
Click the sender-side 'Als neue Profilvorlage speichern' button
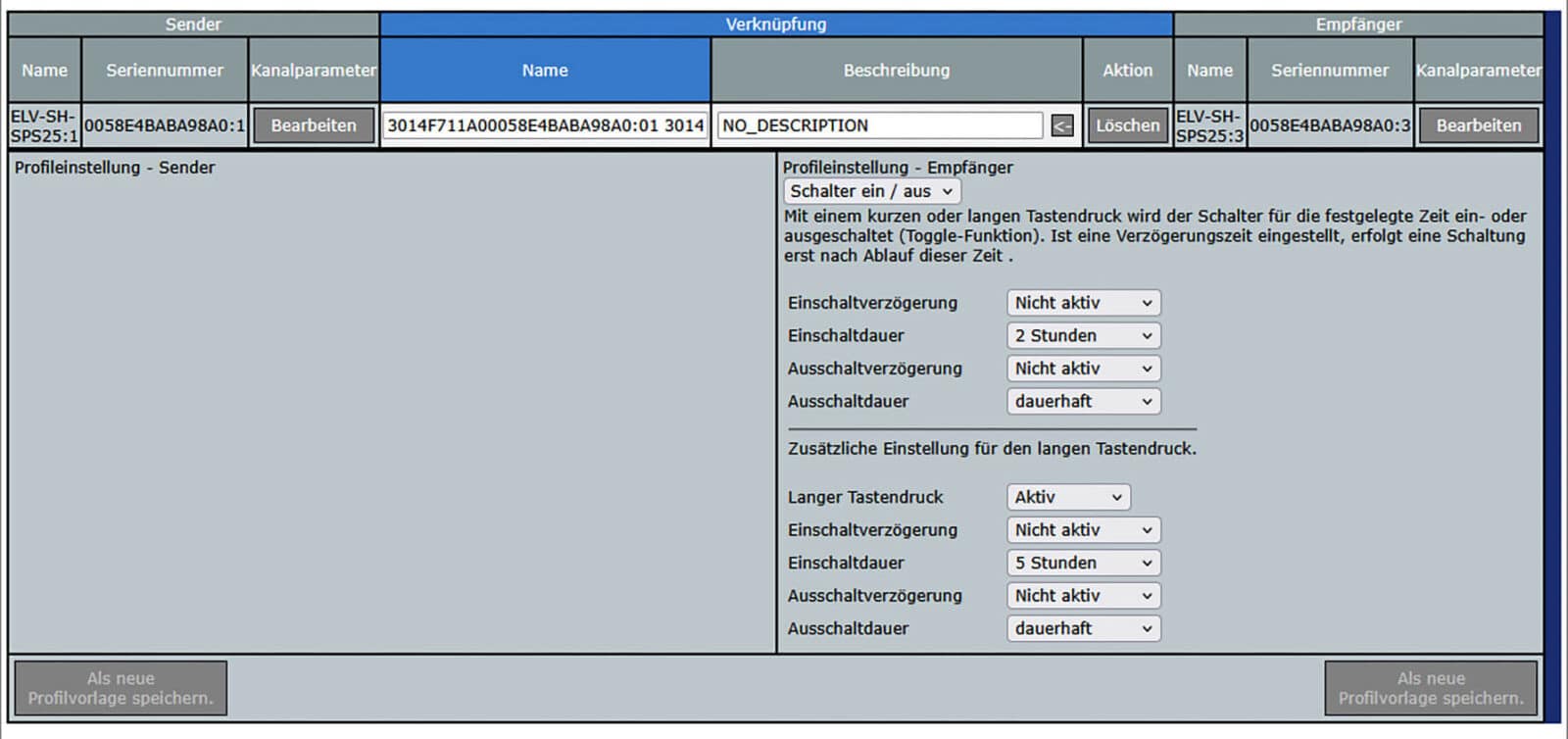[121, 688]
